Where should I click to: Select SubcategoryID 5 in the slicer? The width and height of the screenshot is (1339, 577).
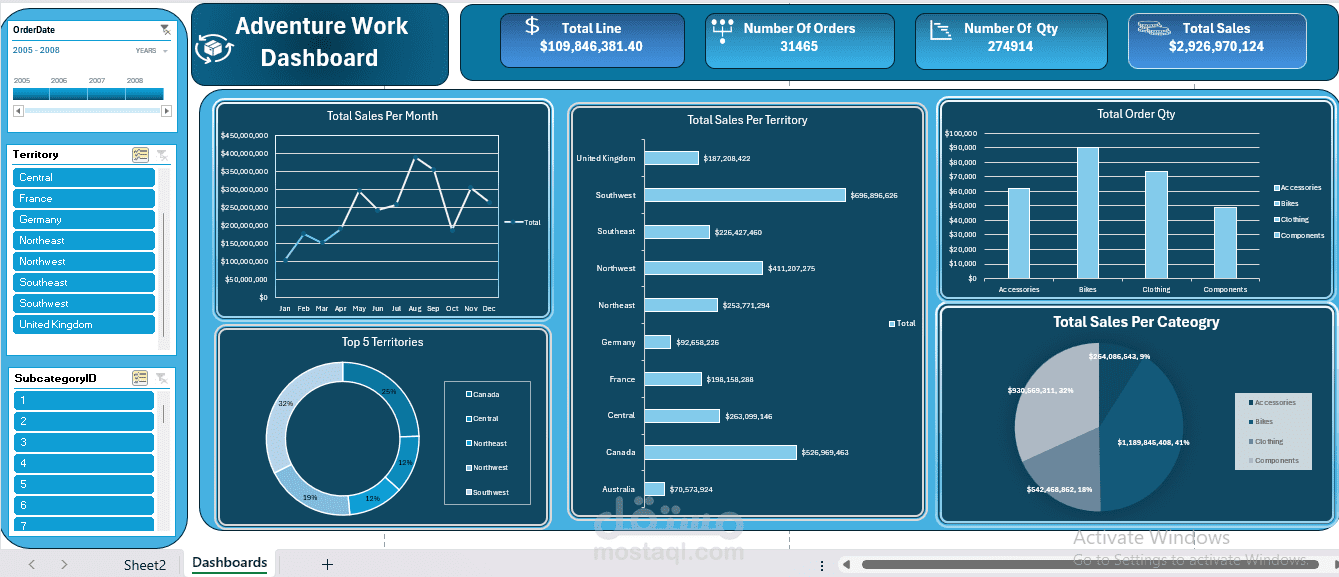84,484
